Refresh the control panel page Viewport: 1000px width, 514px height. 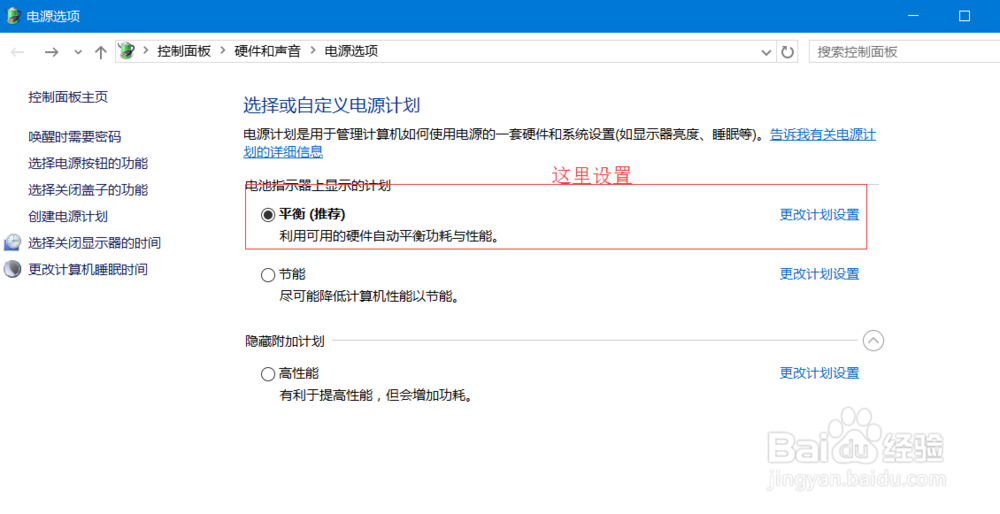pyautogui.click(x=787, y=52)
